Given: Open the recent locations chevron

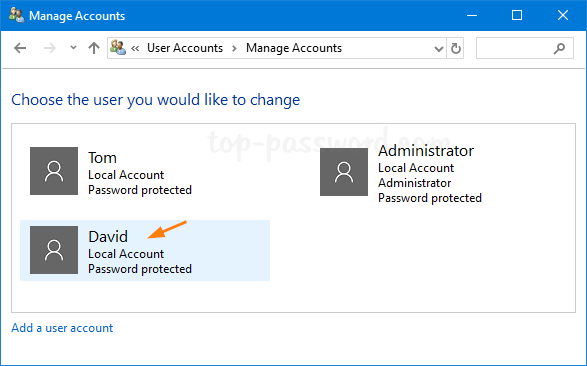Looking at the screenshot, I should [73, 48].
